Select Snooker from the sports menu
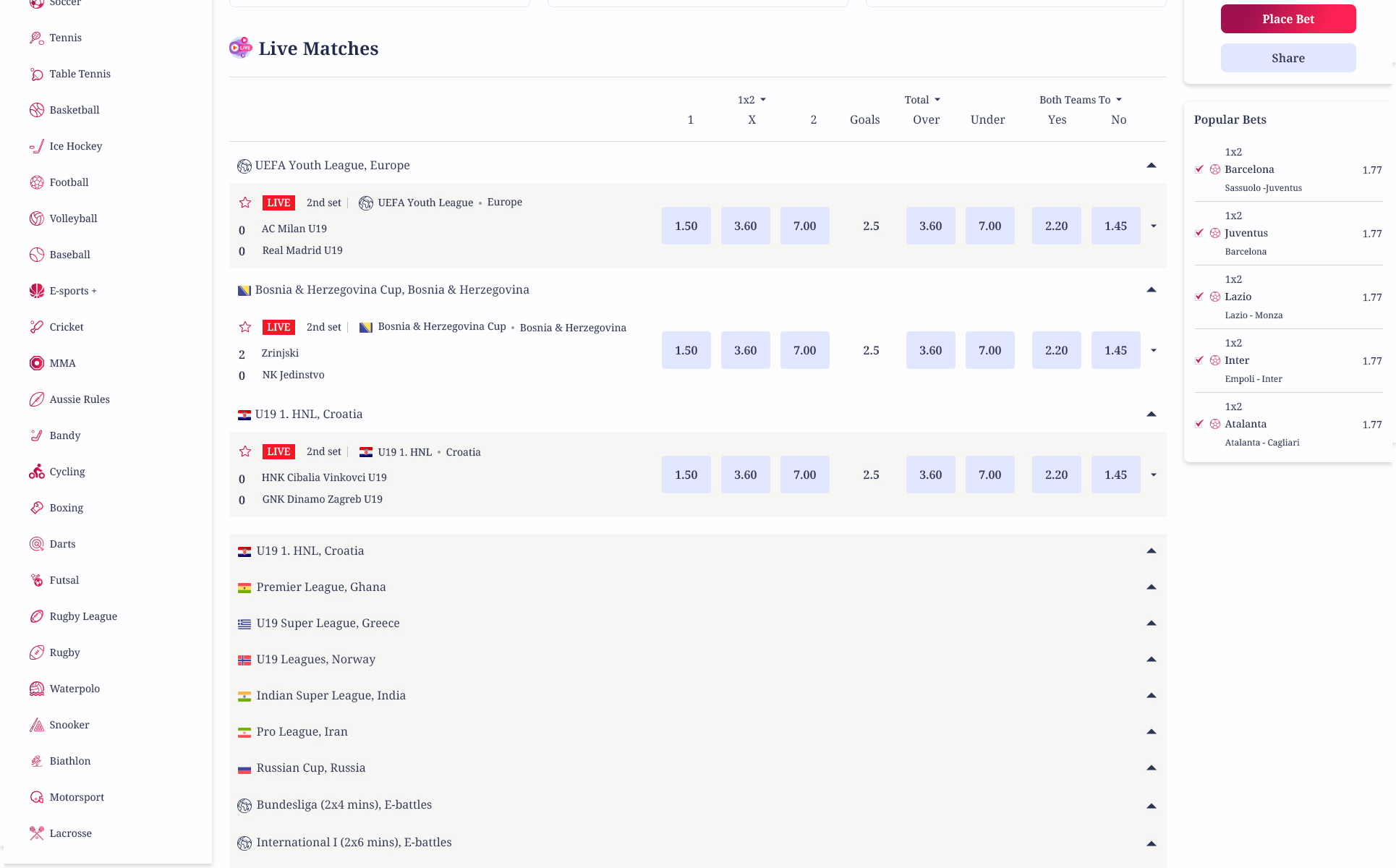1396x868 pixels. coord(69,725)
